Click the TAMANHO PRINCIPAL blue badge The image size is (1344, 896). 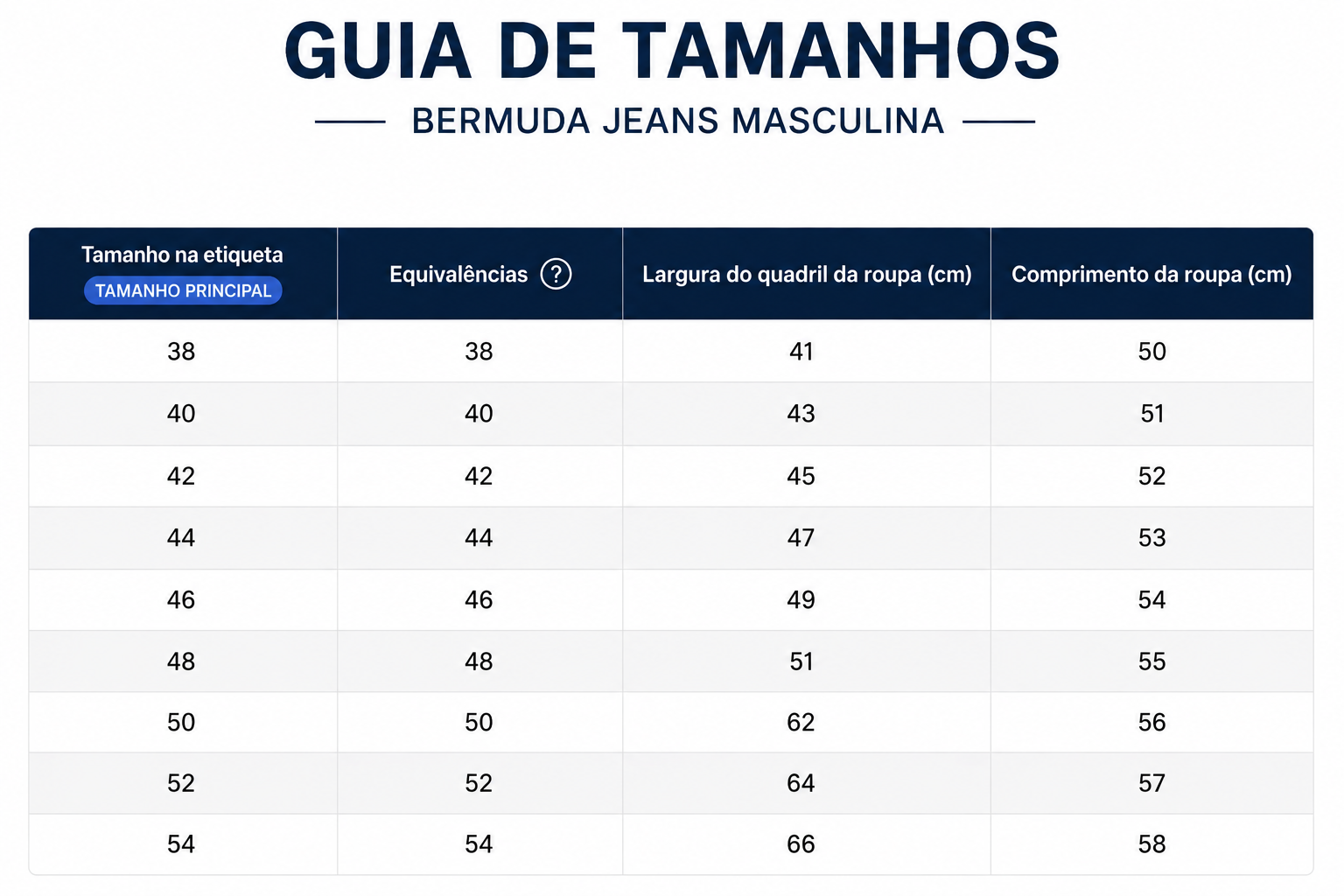[x=183, y=290]
